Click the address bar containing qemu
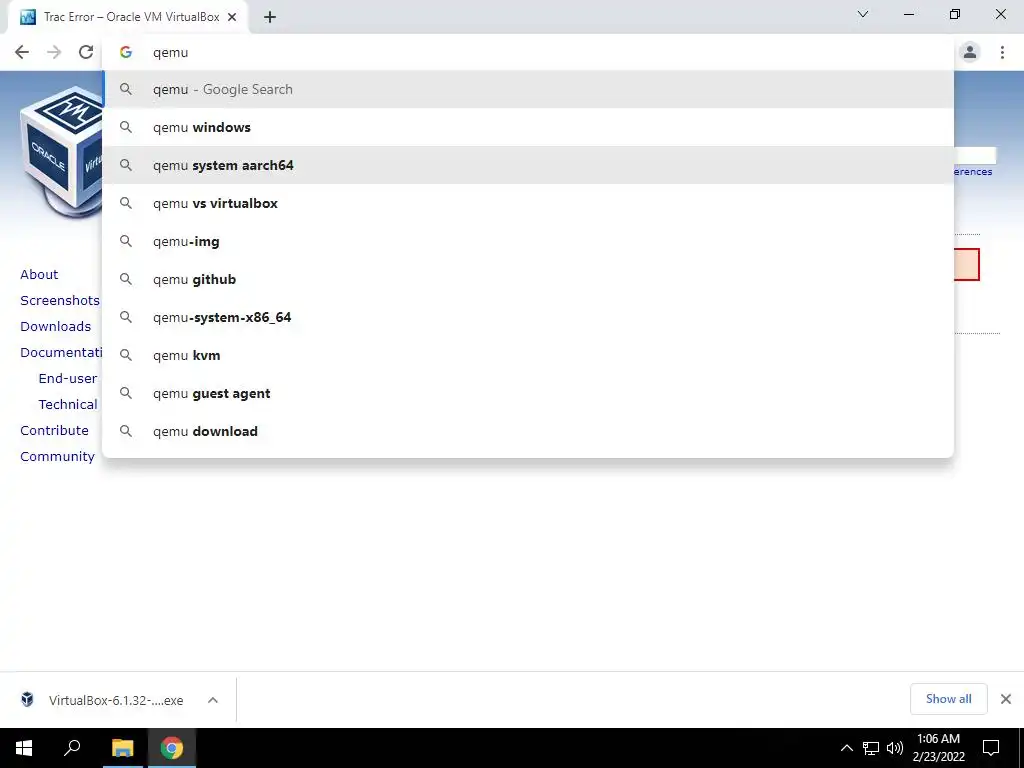This screenshot has height=768, width=1024. point(528,52)
